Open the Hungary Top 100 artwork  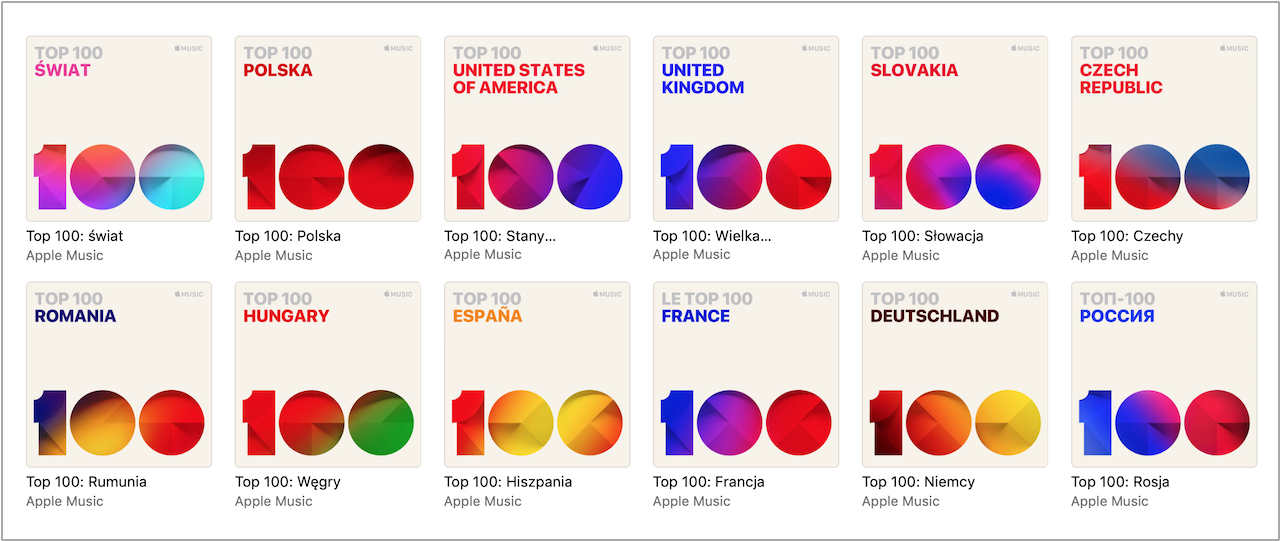328,375
